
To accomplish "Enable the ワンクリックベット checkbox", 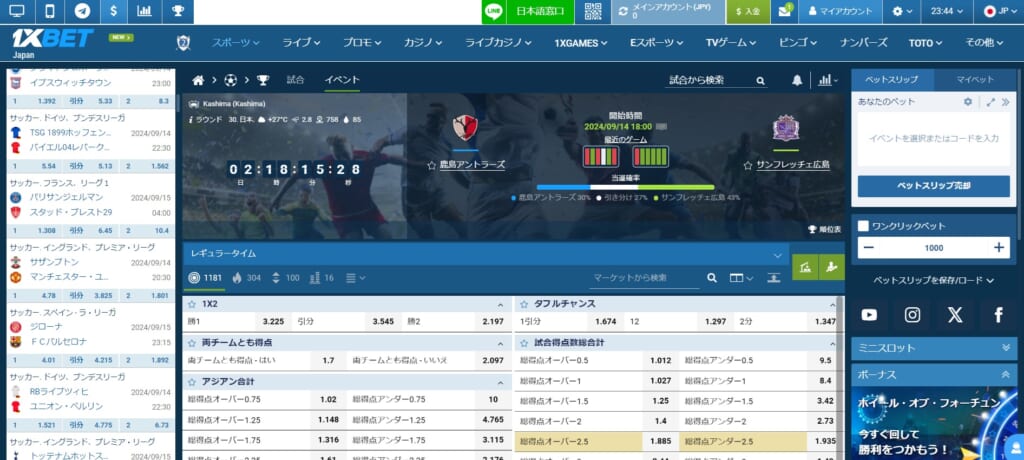I will pyautogui.click(x=863, y=226).
